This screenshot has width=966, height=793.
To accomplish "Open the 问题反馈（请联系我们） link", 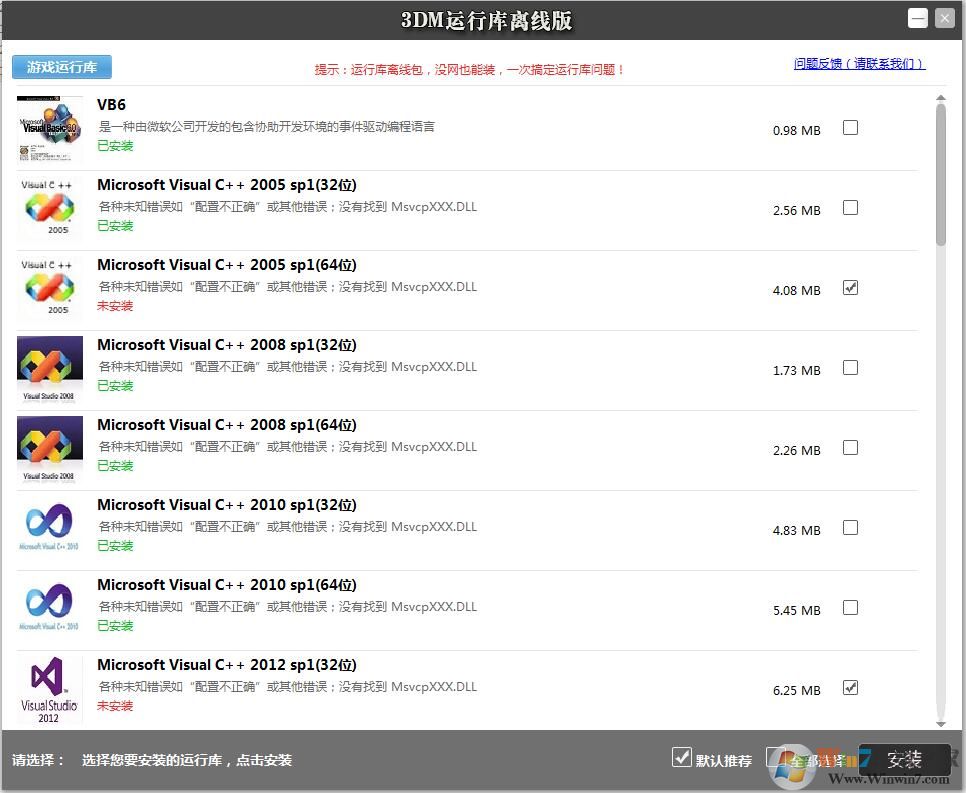I will (860, 63).
